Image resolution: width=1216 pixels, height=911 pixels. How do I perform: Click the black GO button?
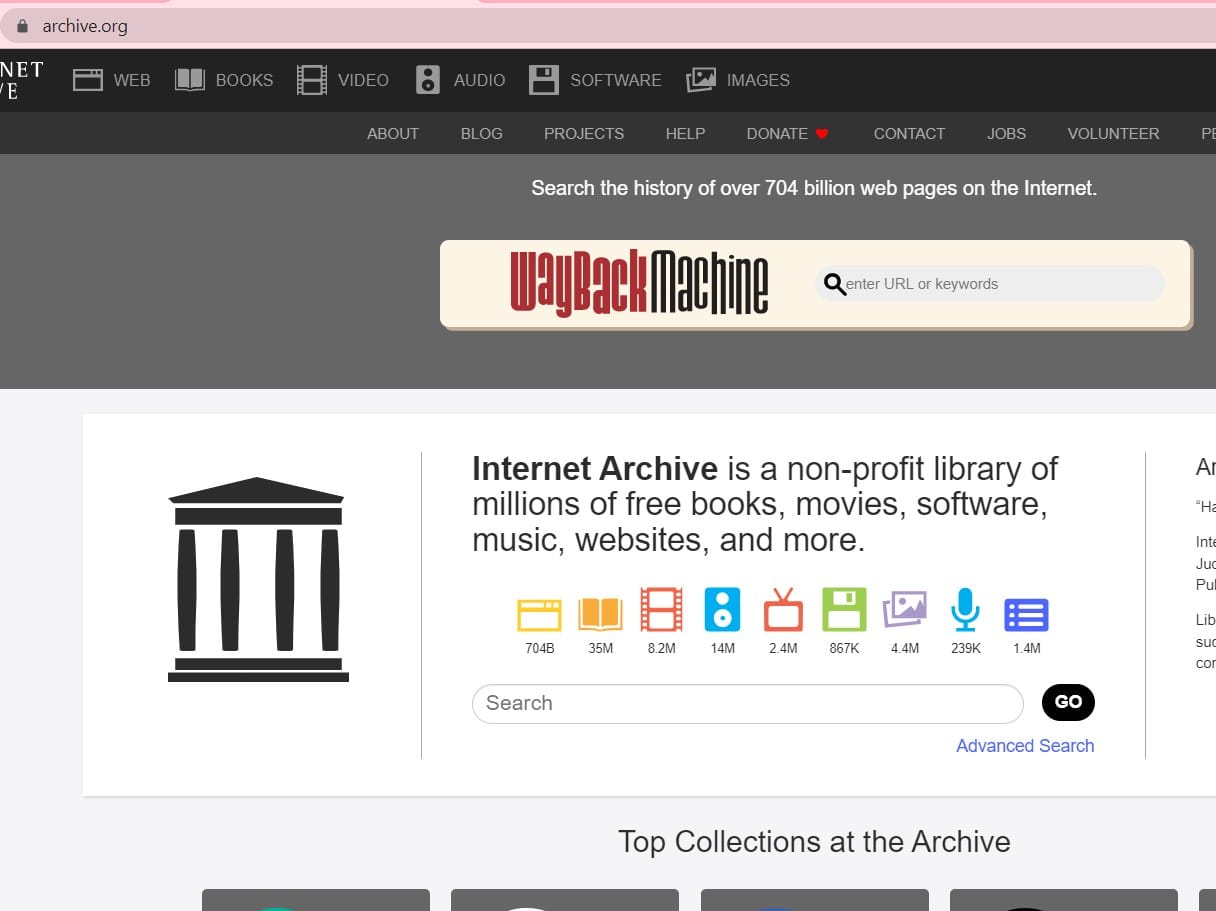coord(1068,702)
